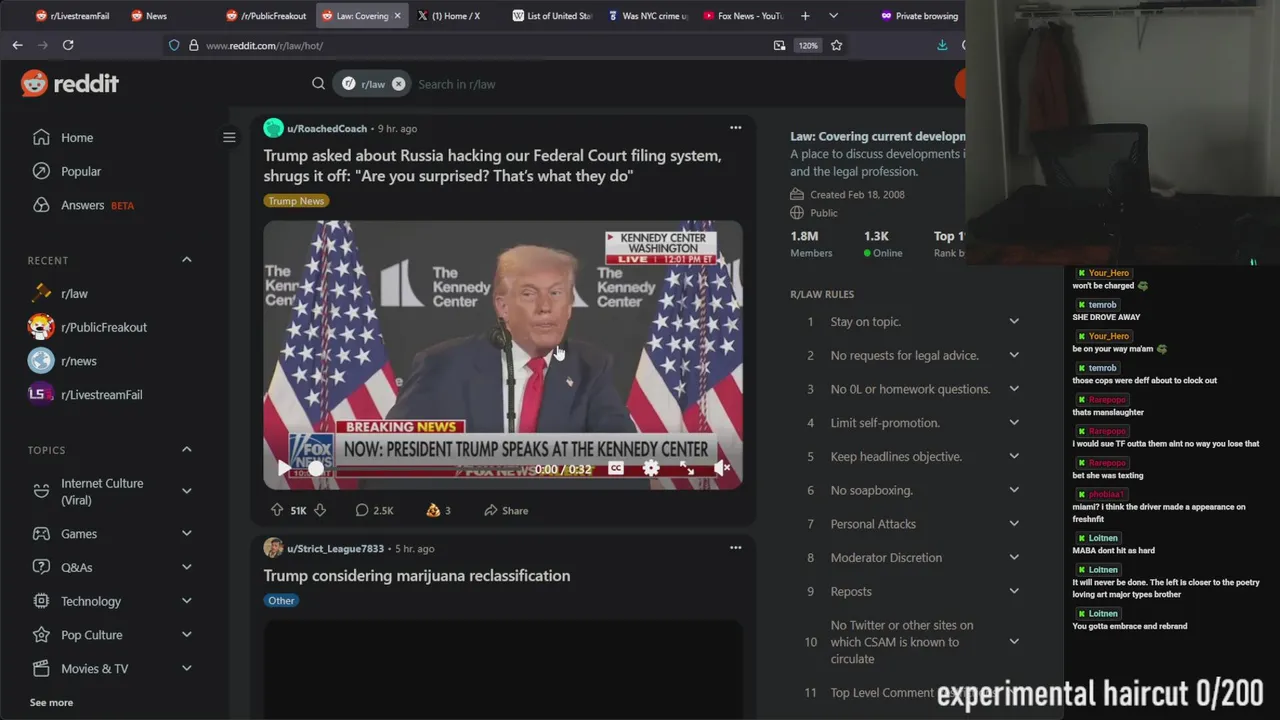
Task: Collapse the RECENT section
Action: (186, 260)
